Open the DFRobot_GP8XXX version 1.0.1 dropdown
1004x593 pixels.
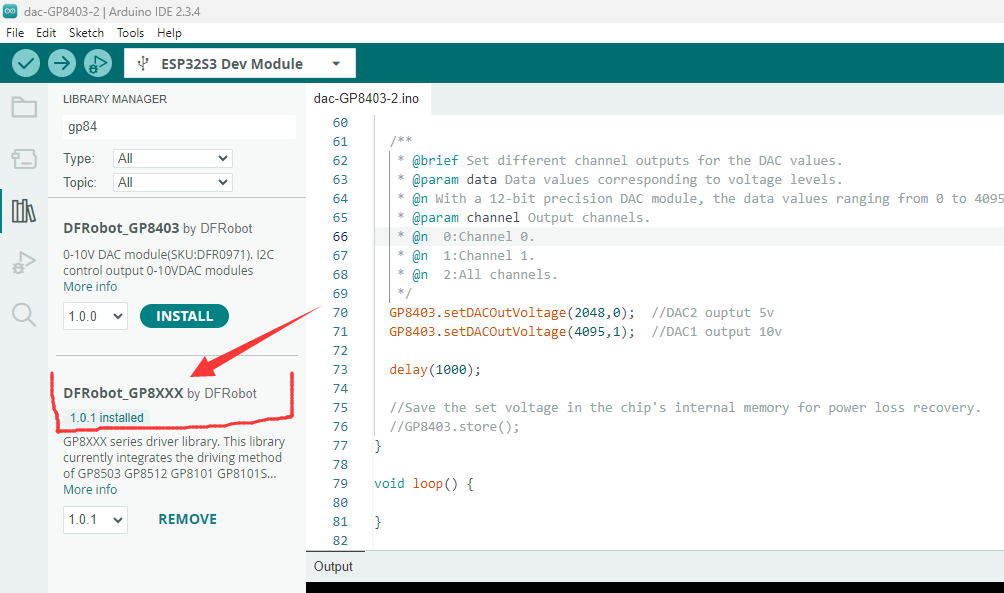pyautogui.click(x=95, y=519)
